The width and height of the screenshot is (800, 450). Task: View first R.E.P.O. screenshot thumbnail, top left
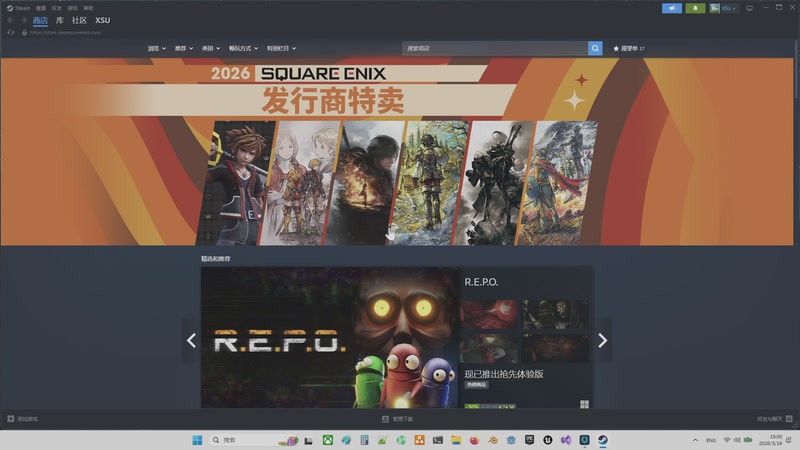[489, 314]
